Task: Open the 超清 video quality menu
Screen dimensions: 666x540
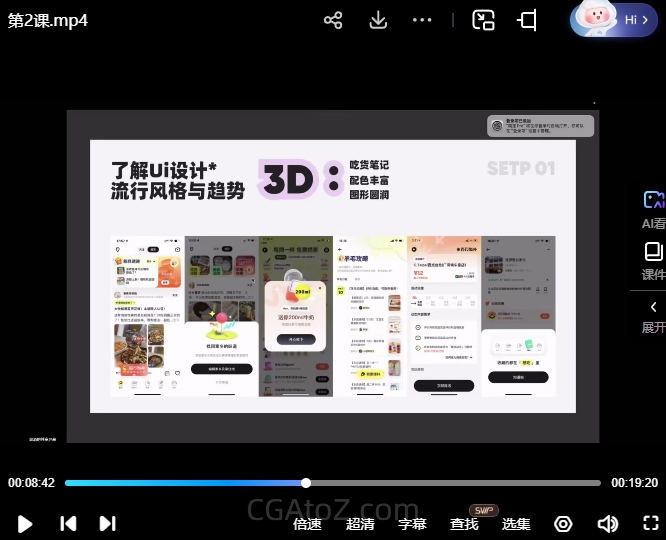Action: point(360,524)
